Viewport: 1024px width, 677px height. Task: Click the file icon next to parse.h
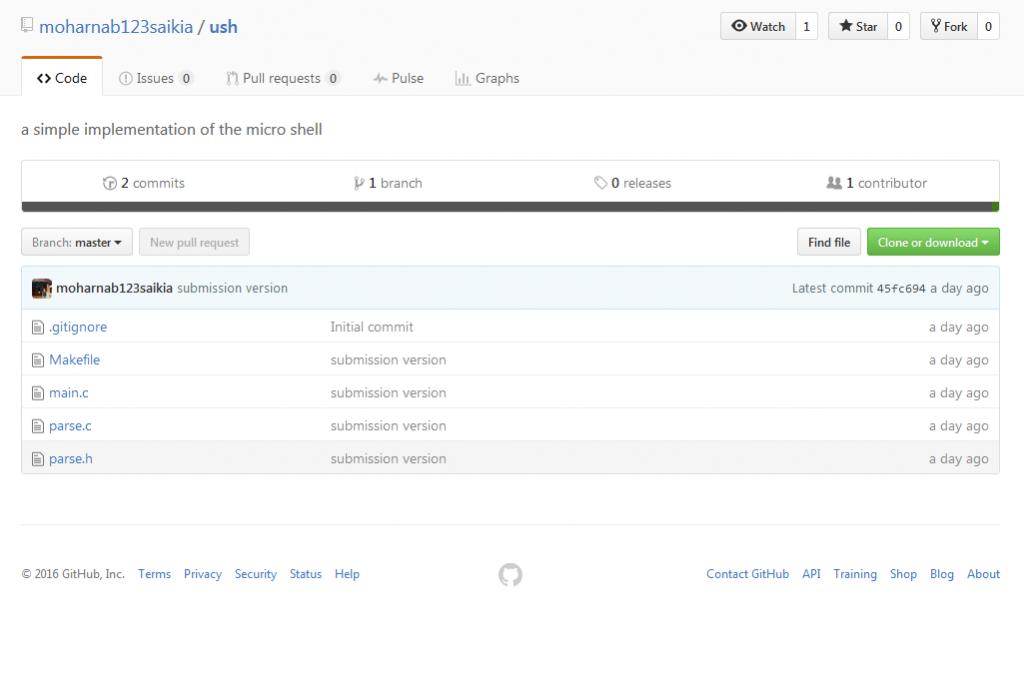point(38,459)
